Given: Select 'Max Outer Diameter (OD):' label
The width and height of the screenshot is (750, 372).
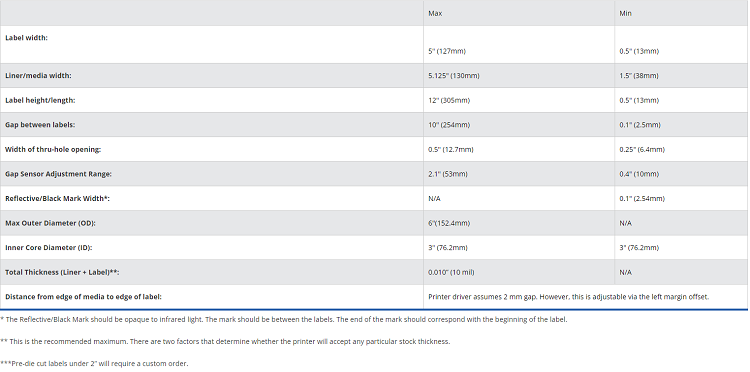Looking at the screenshot, I should (50, 223).
